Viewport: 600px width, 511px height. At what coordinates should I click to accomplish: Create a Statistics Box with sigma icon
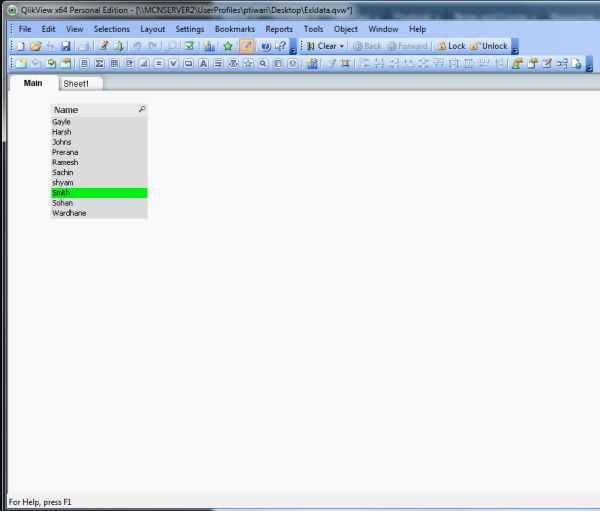99,64
